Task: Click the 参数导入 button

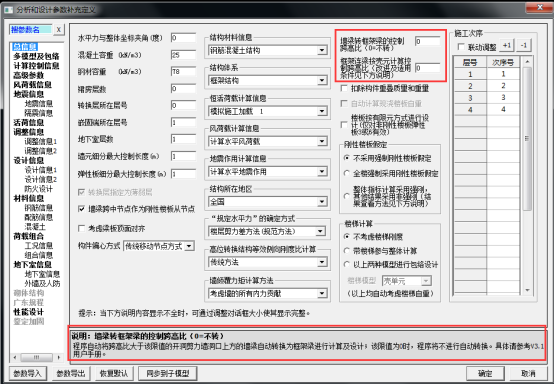Action: pyautogui.click(x=28, y=373)
